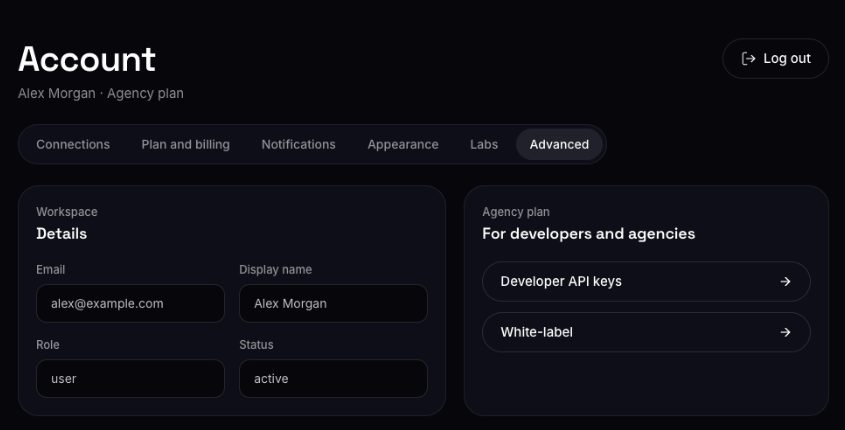Click the 'Agency plan' card label
This screenshot has width=845, height=430.
[516, 212]
